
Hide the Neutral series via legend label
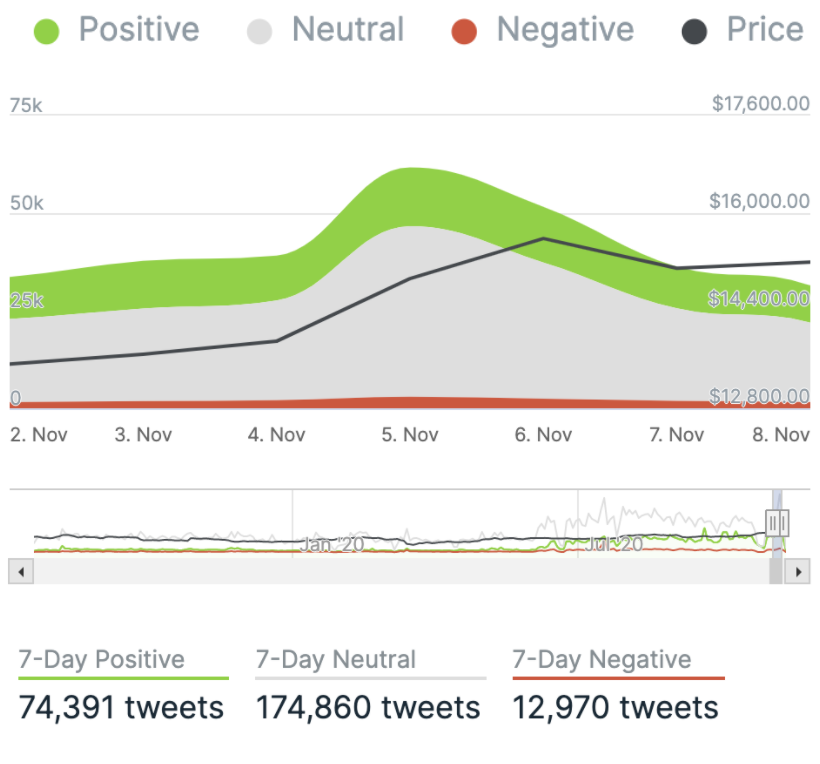click(x=348, y=30)
